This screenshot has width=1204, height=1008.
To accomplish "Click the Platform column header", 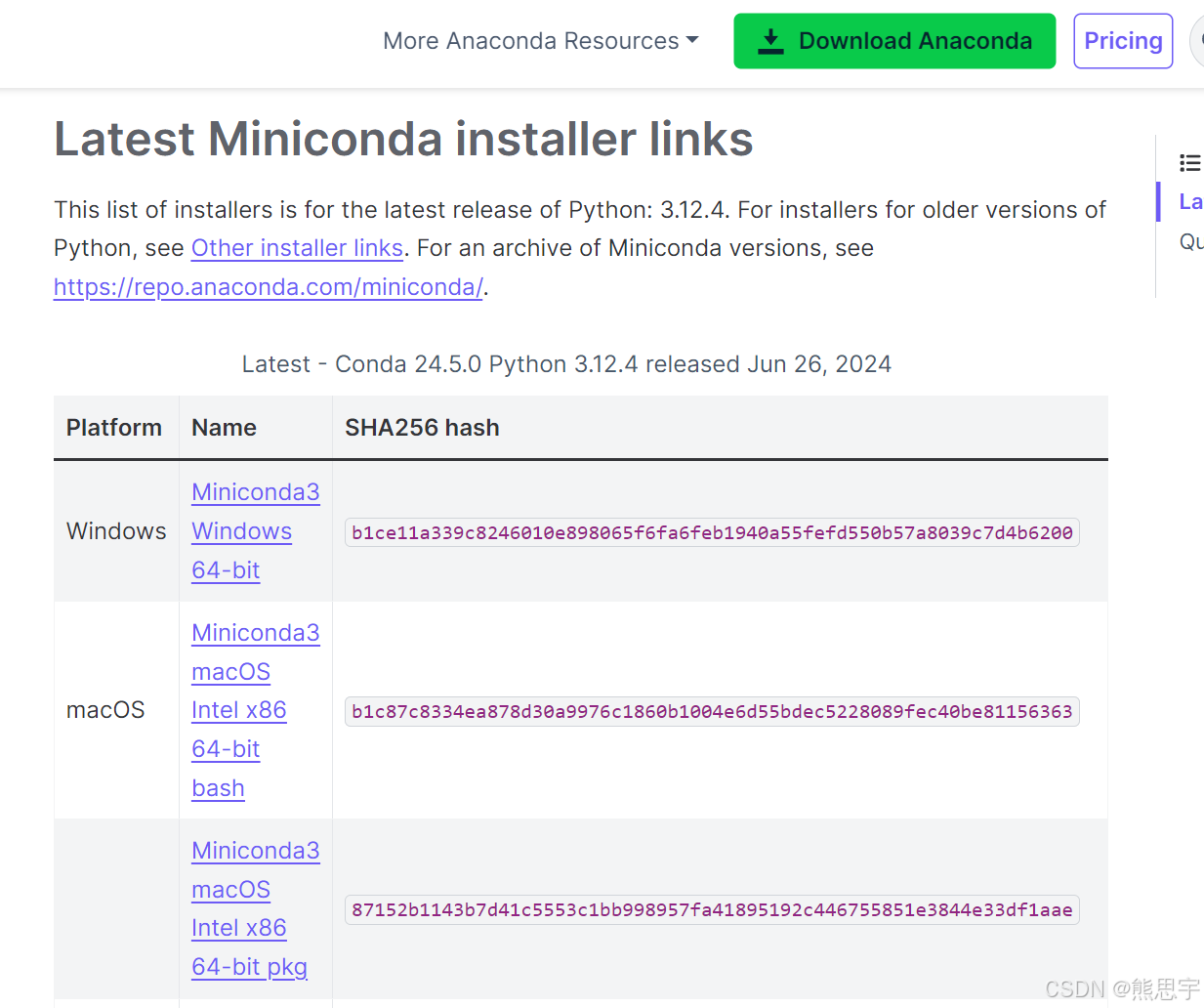I will point(114,428).
